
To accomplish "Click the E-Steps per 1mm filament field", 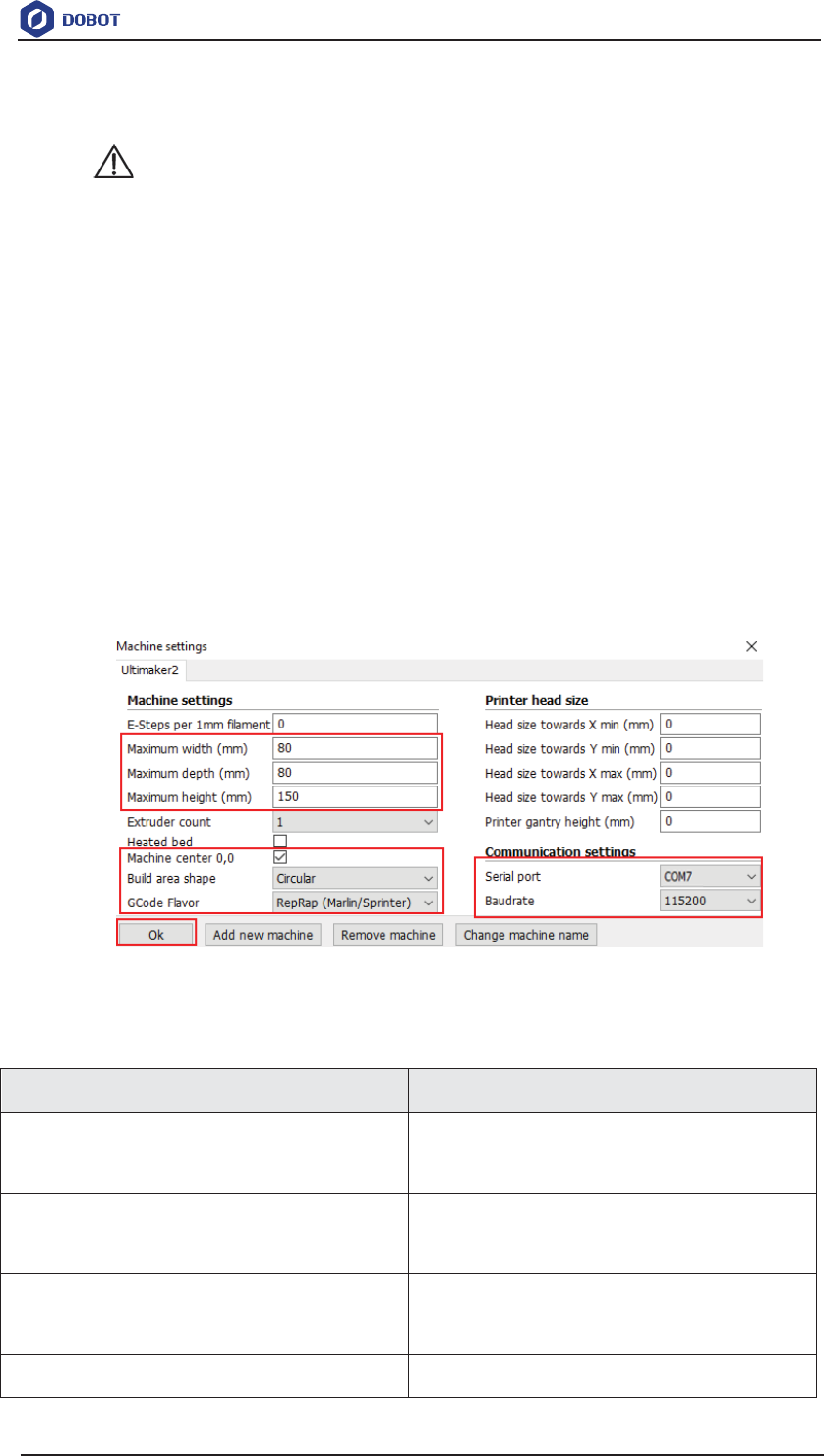I will click(355, 725).
